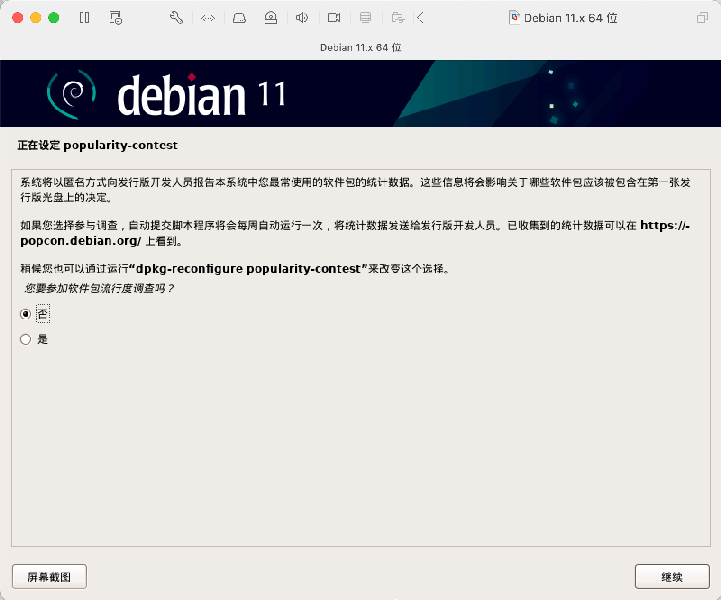Click the 继续 (Continue) button

tap(672, 577)
